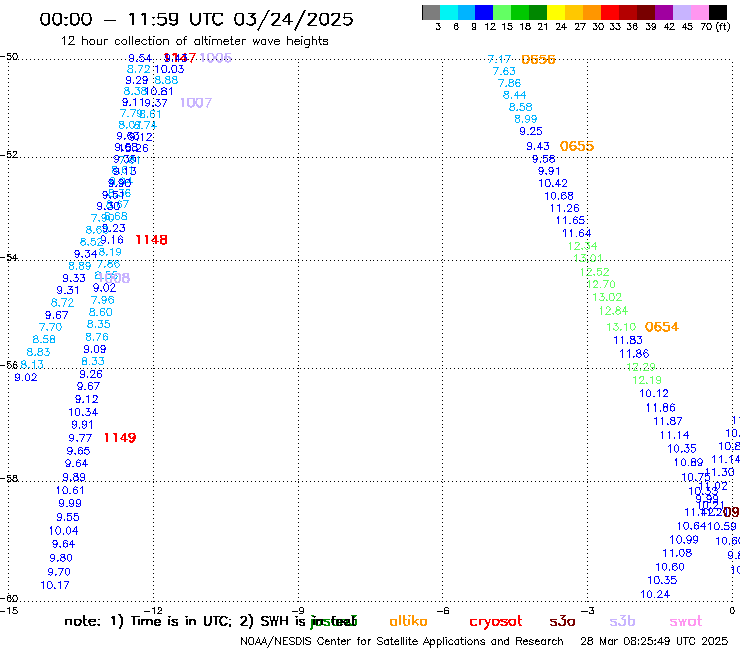Select the 9.70 wave height reading

pos(59,572)
